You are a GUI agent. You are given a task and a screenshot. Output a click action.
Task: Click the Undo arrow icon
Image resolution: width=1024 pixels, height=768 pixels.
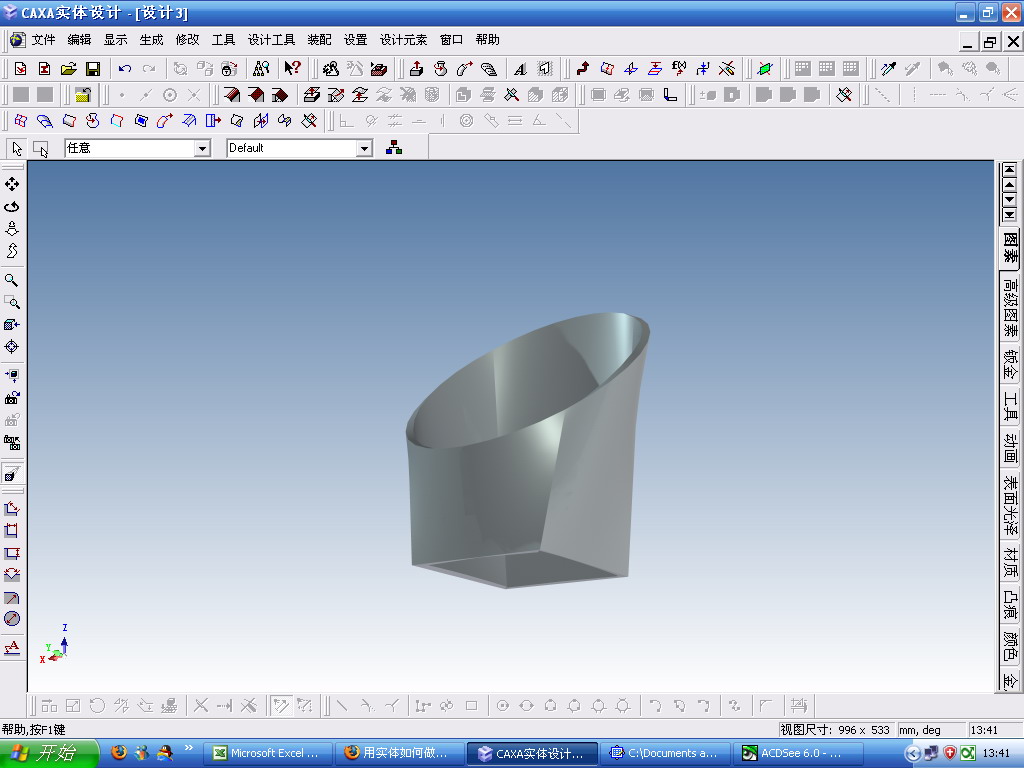coord(125,69)
